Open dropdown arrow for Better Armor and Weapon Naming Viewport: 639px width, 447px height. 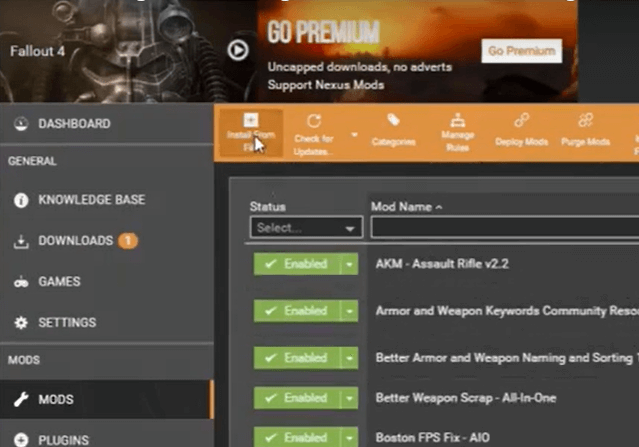(x=349, y=358)
